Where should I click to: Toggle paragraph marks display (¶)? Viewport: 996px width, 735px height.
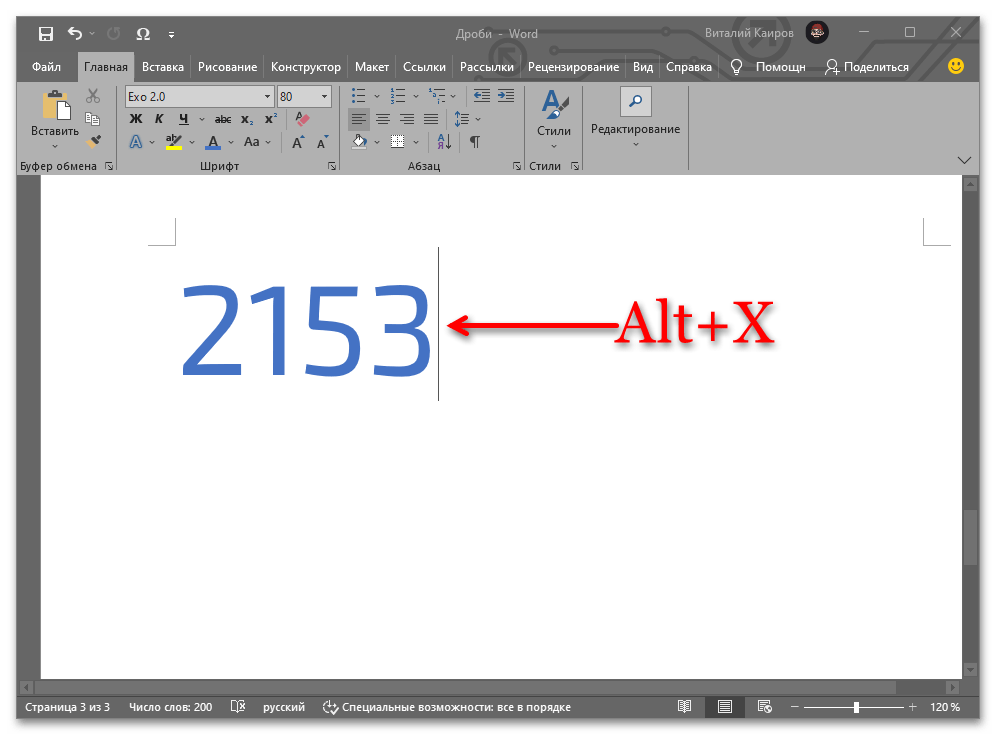(475, 142)
